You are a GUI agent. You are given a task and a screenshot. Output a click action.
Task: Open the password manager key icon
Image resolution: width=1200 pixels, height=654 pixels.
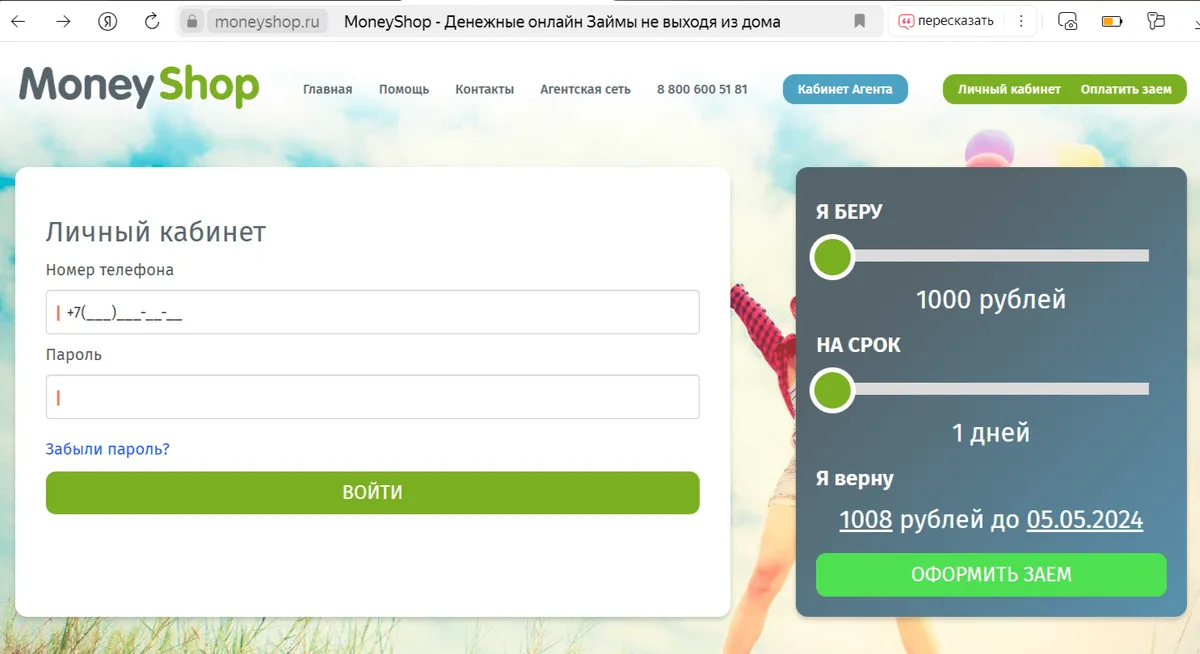click(x=1157, y=21)
